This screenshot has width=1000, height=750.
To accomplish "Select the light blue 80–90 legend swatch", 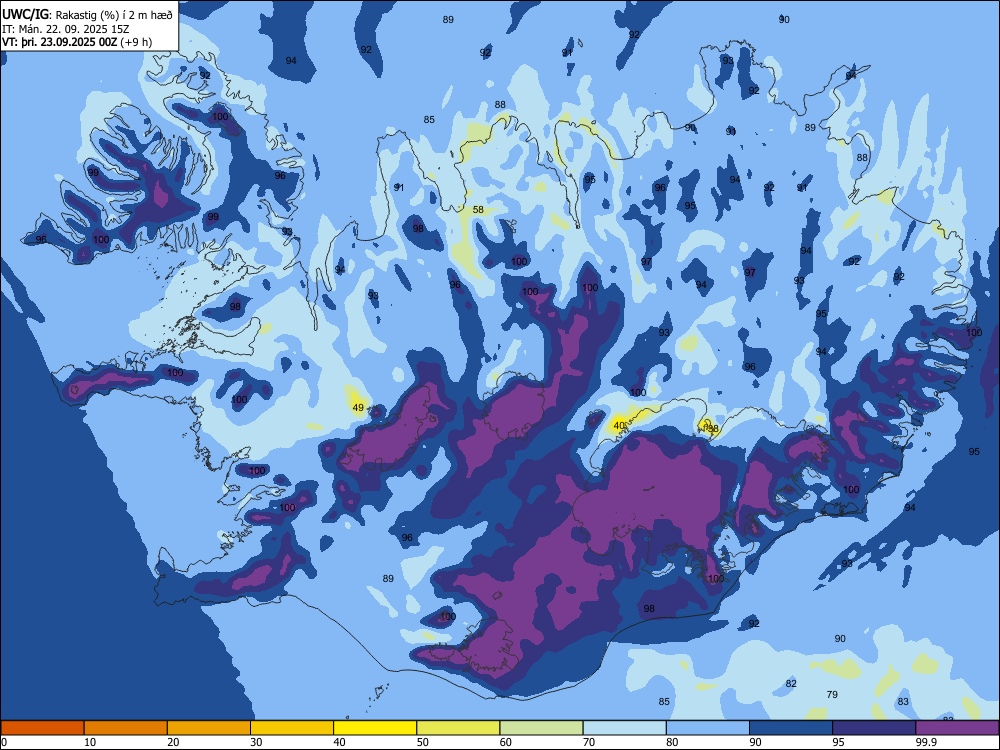I will coord(708,728).
